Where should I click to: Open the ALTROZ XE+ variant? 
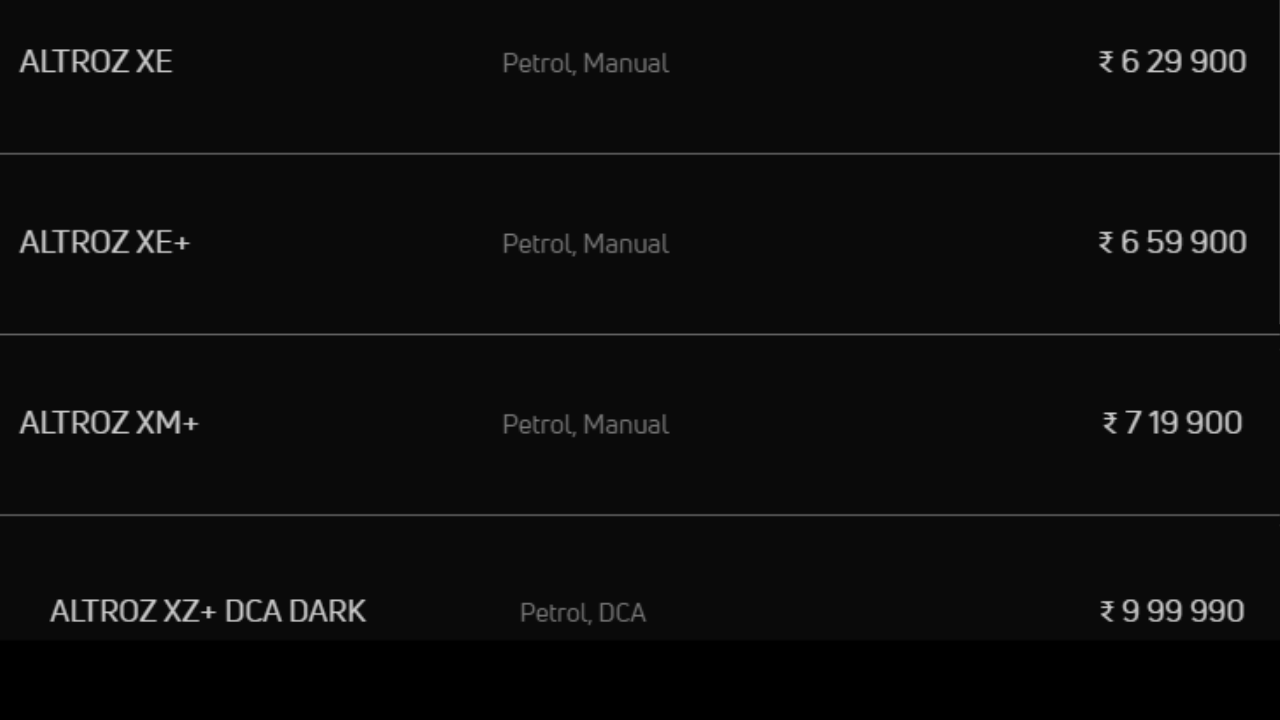coord(104,243)
